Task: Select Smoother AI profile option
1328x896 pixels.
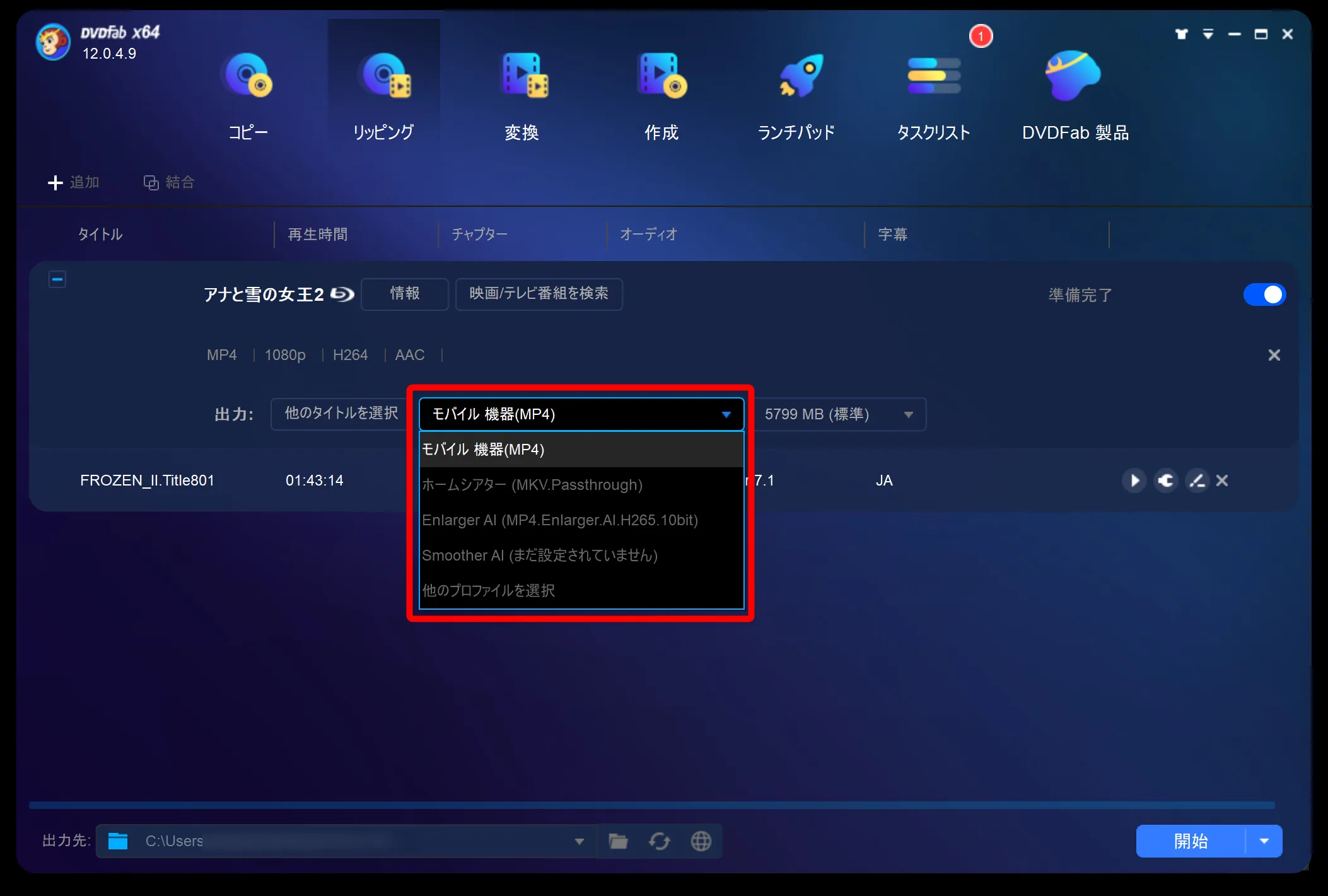Action: 581,556
